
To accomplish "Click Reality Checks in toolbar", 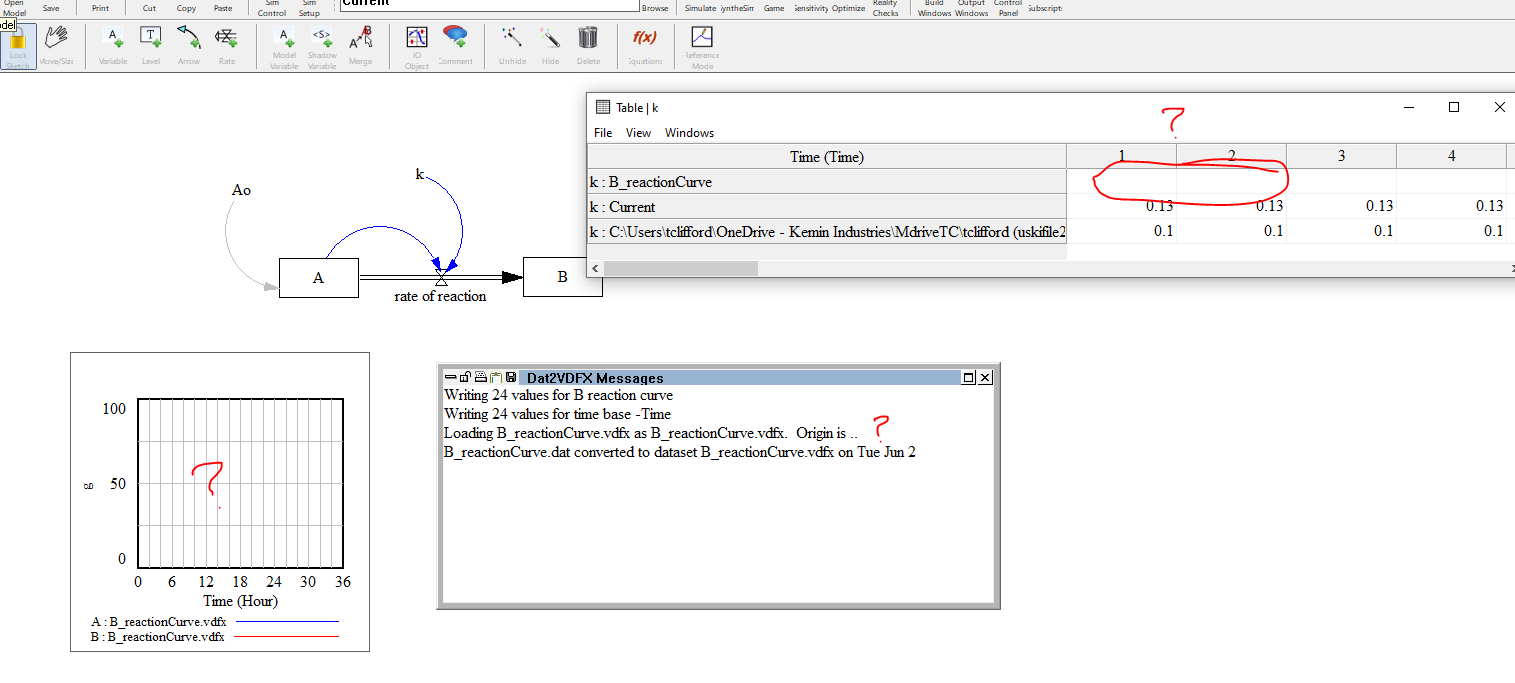I will click(885, 8).
